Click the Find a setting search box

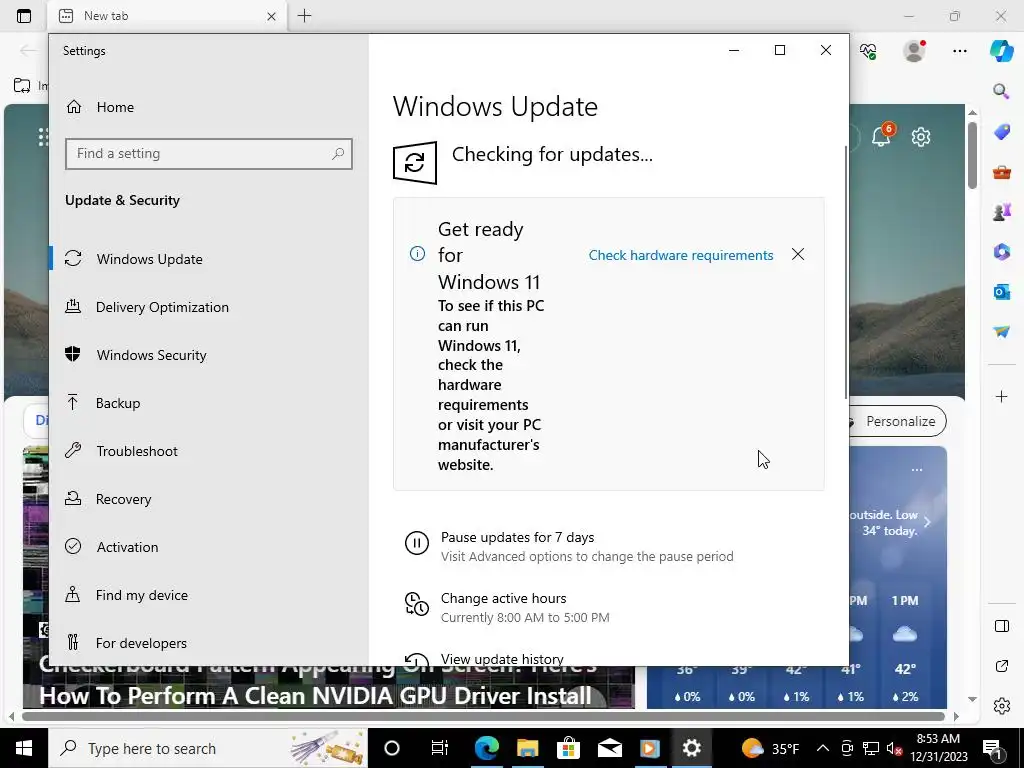(208, 153)
